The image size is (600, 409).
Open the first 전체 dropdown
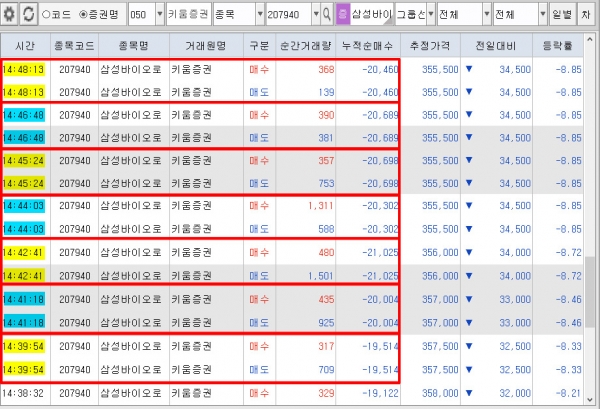click(x=487, y=15)
